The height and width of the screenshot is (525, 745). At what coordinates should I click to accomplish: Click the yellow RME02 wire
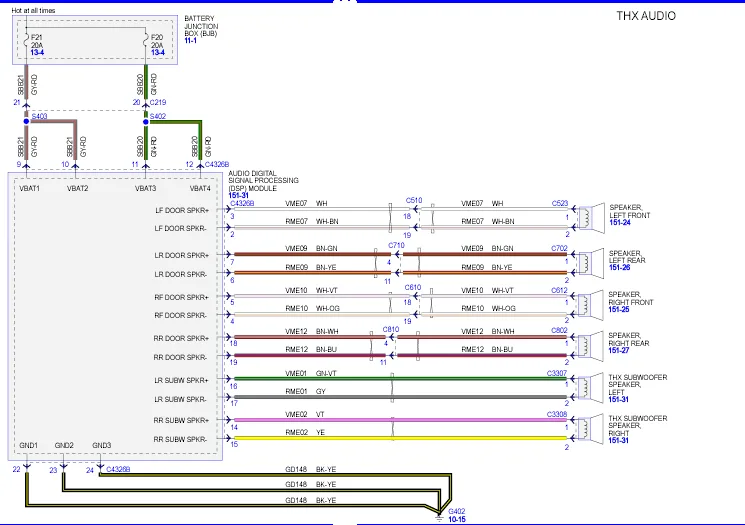pyautogui.click(x=401, y=438)
